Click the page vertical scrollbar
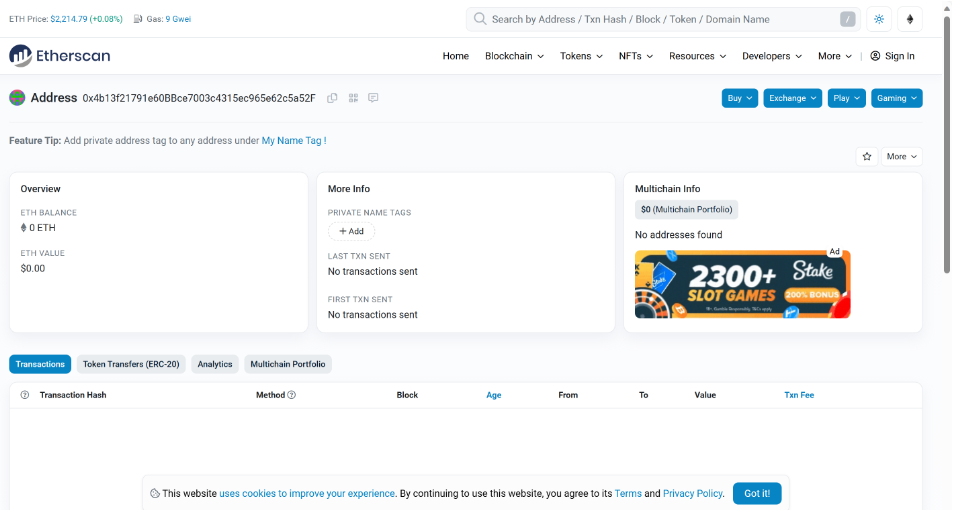 coord(947,146)
